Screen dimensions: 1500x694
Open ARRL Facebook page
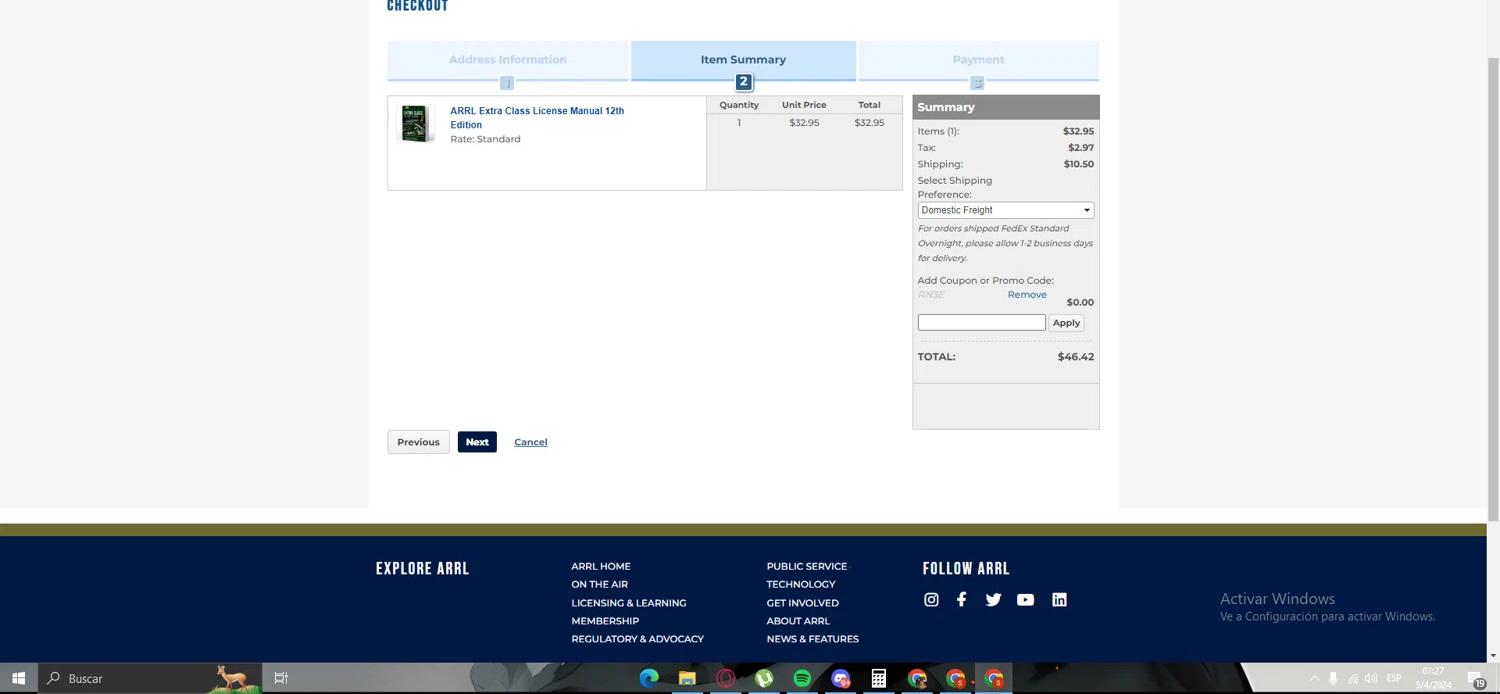[x=961, y=600]
